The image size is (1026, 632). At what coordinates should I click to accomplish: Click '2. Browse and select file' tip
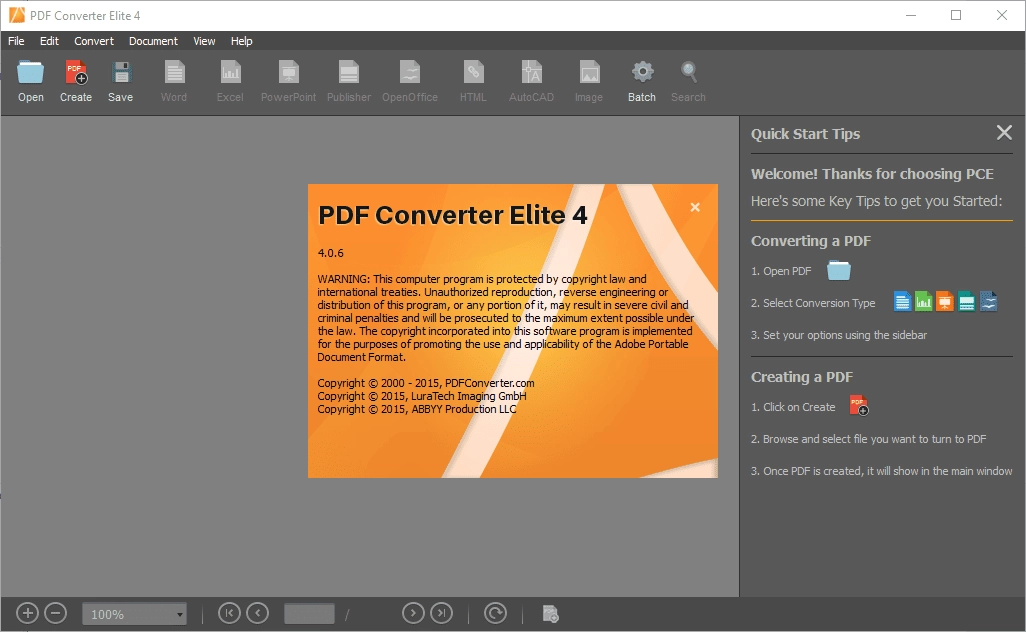coord(868,439)
